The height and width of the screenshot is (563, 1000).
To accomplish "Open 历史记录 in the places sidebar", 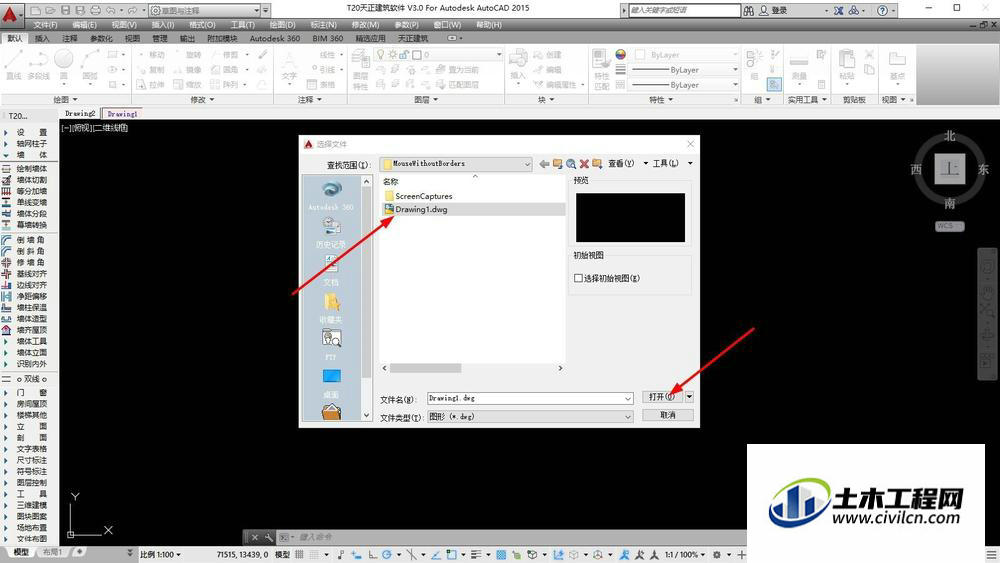I will [x=331, y=233].
